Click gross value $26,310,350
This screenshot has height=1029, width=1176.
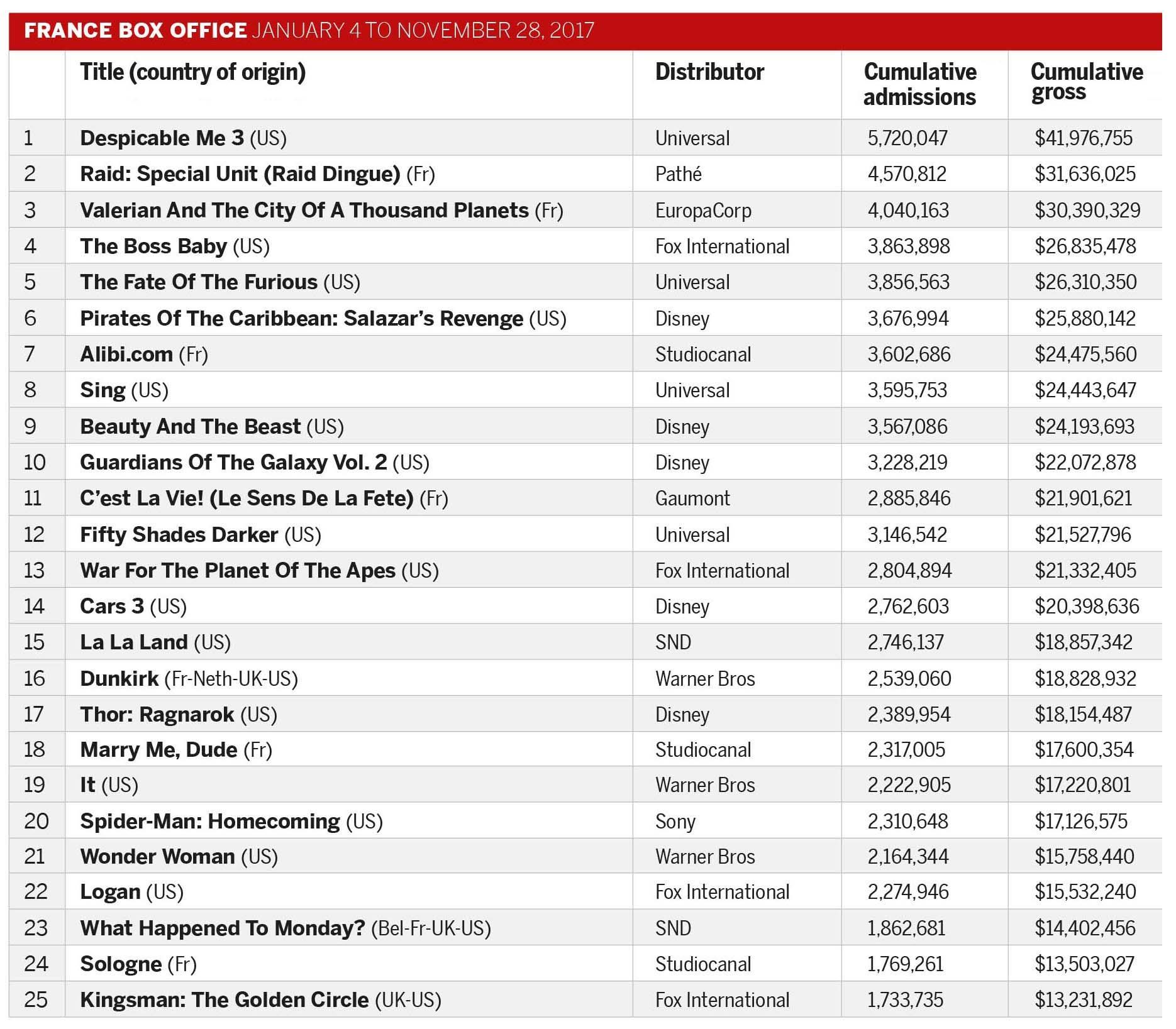click(x=1085, y=282)
